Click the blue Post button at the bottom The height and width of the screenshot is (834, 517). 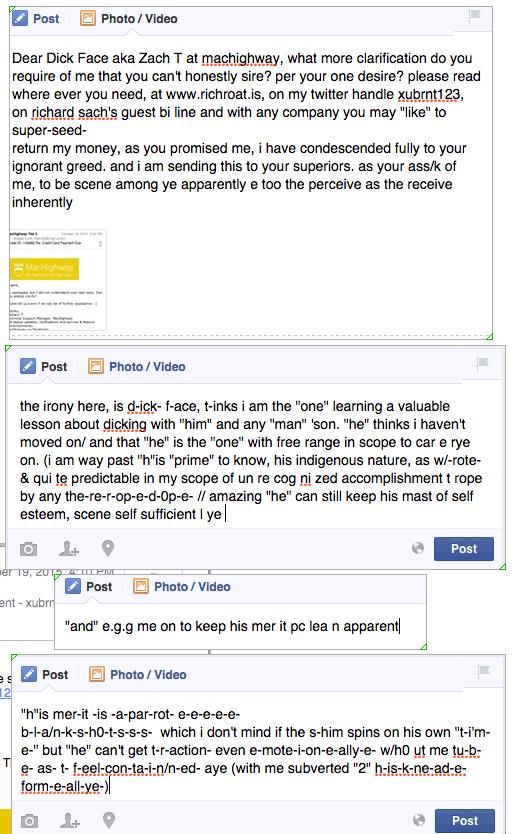pos(465,821)
